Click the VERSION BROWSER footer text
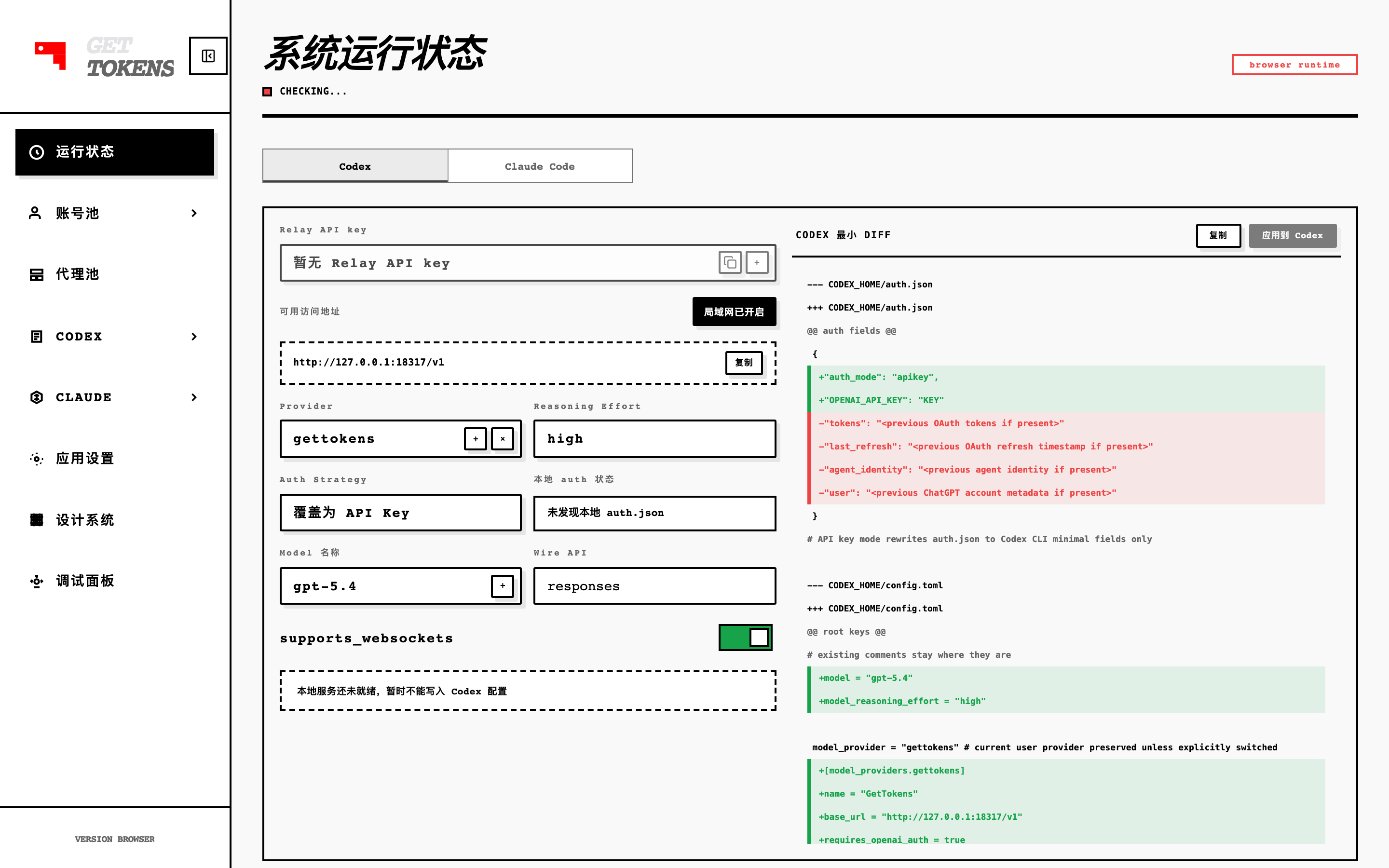 pyautogui.click(x=115, y=839)
